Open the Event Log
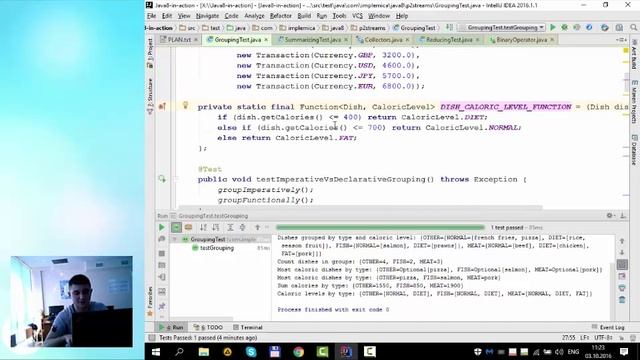This screenshot has width=640, height=360. tap(608, 327)
